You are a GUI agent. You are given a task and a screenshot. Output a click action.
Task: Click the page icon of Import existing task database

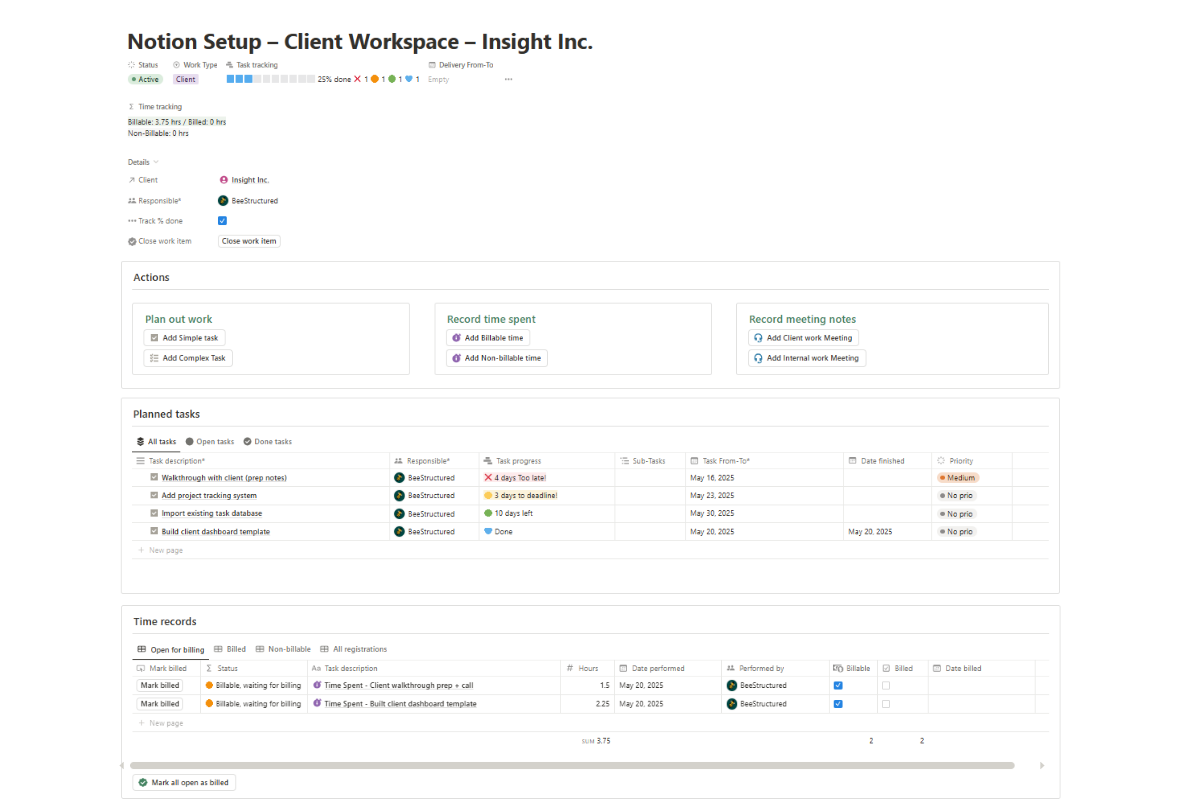point(154,514)
